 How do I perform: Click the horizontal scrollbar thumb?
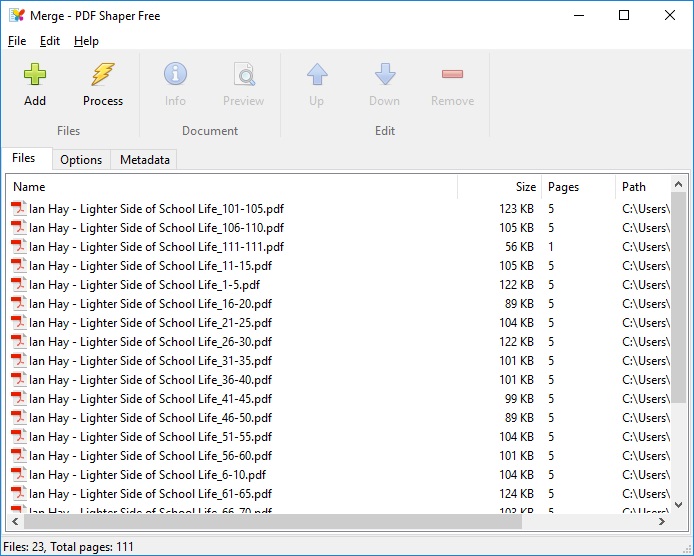273,521
